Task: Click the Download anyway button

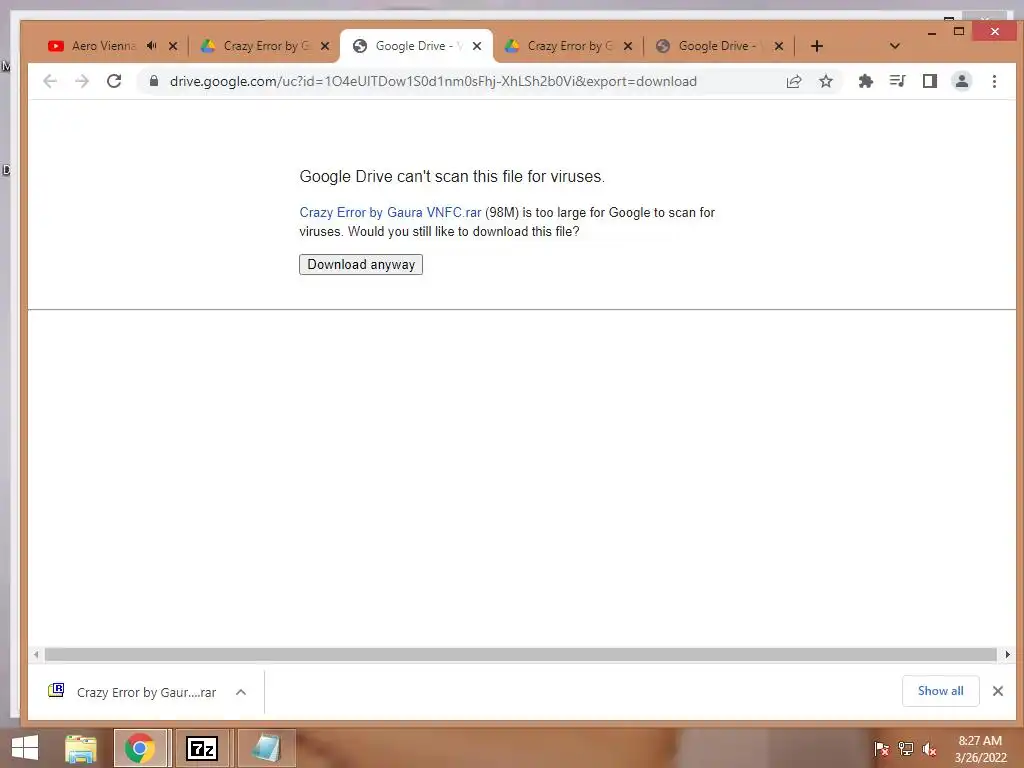Action: 360,264
